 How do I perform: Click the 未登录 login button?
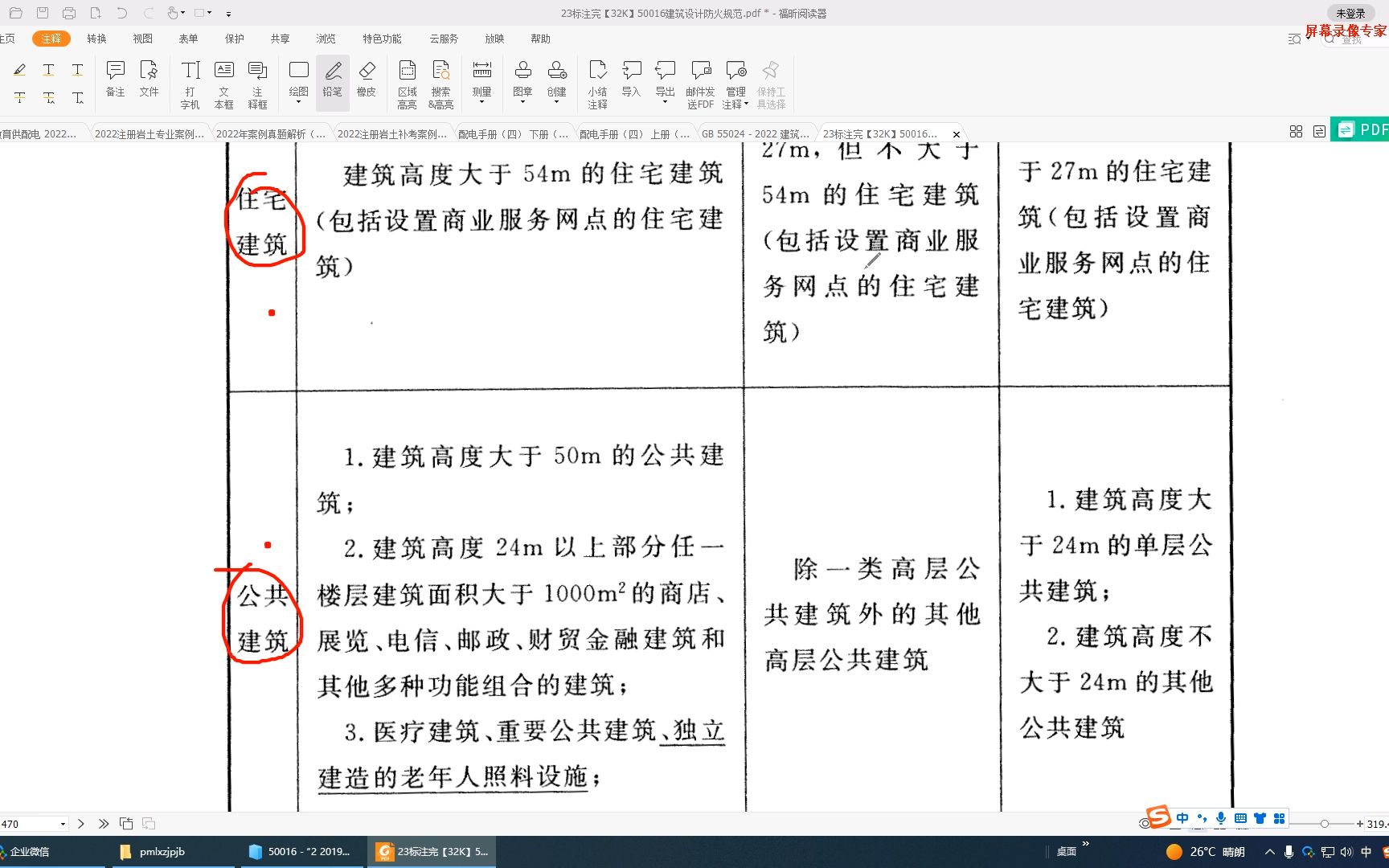tap(1350, 13)
